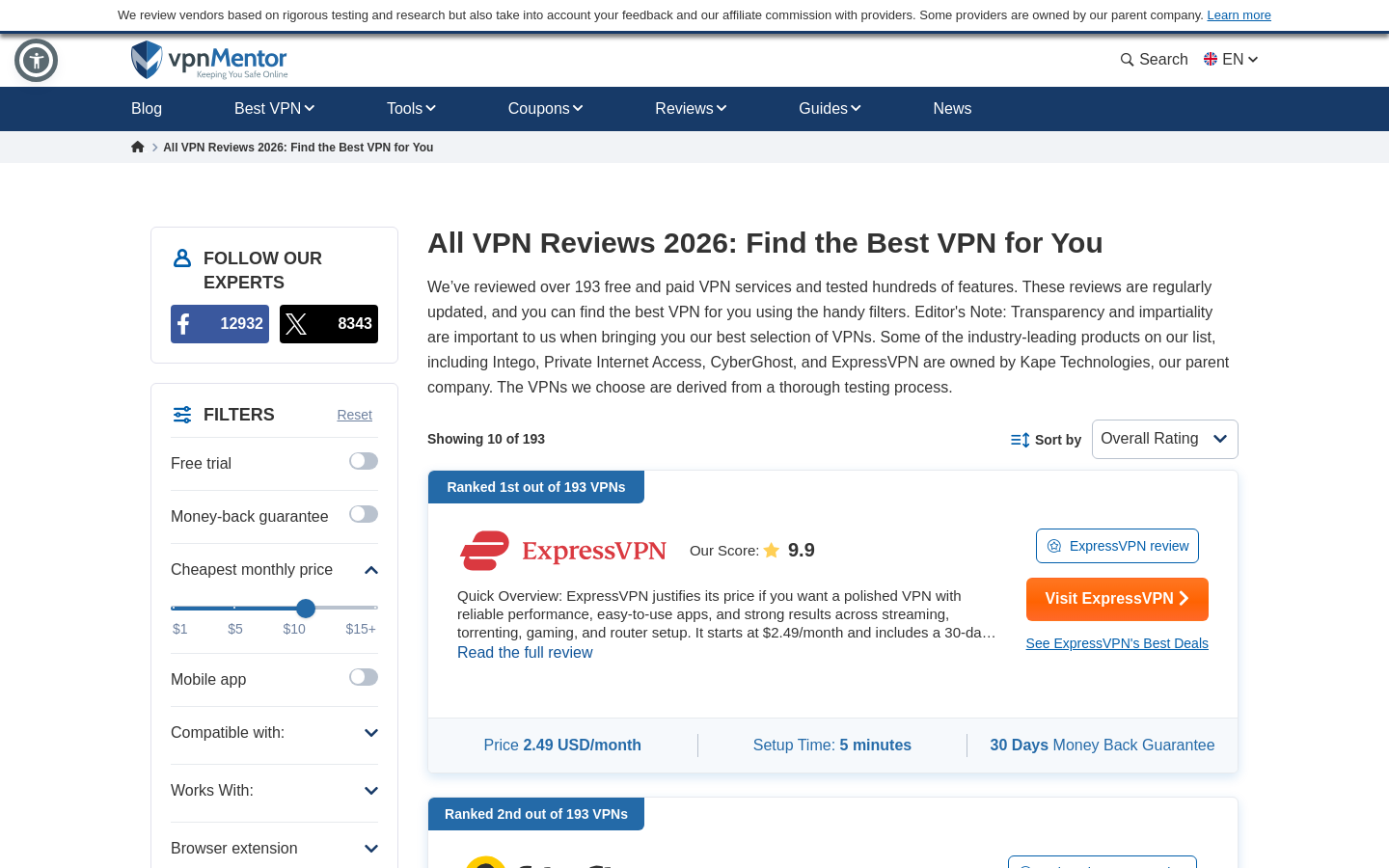Screen dimensions: 1389x868
Task: Click the Ranked 1st out of 193 VPNs badge
Action: (536, 487)
